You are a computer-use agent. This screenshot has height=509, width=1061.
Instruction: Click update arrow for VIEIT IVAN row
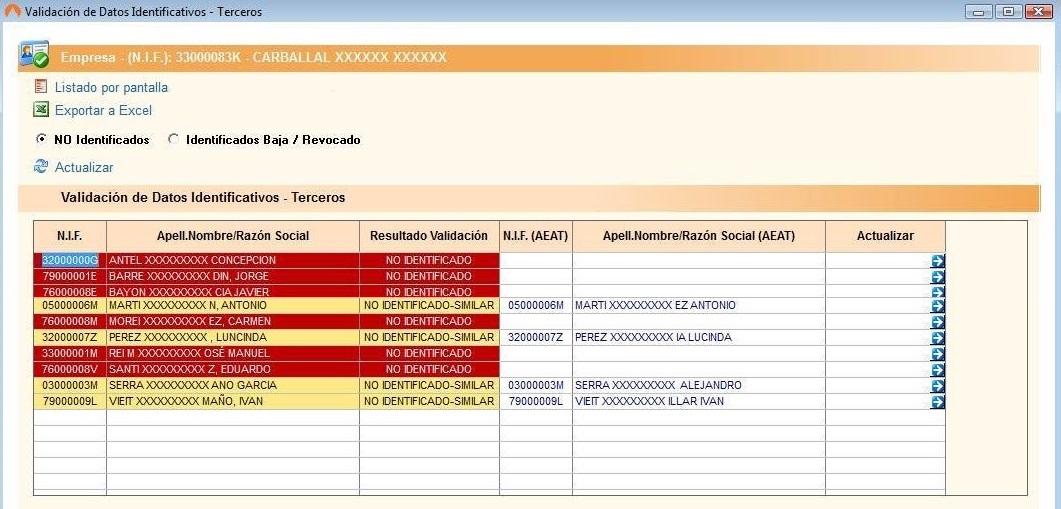937,402
